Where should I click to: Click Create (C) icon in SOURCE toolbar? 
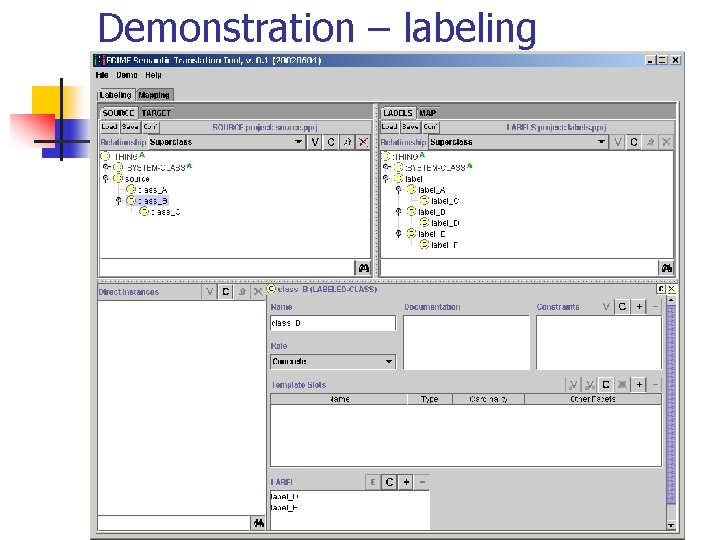coord(331,142)
